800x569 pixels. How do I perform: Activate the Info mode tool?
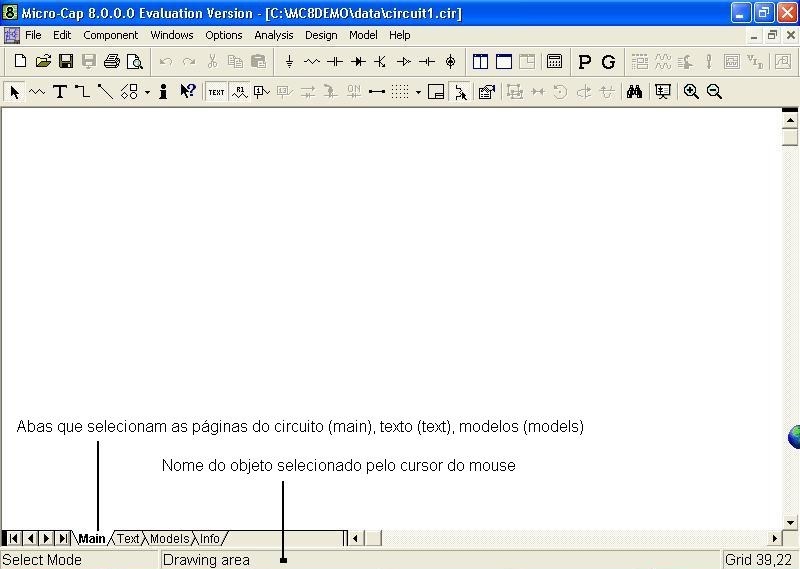pyautogui.click(x=163, y=92)
